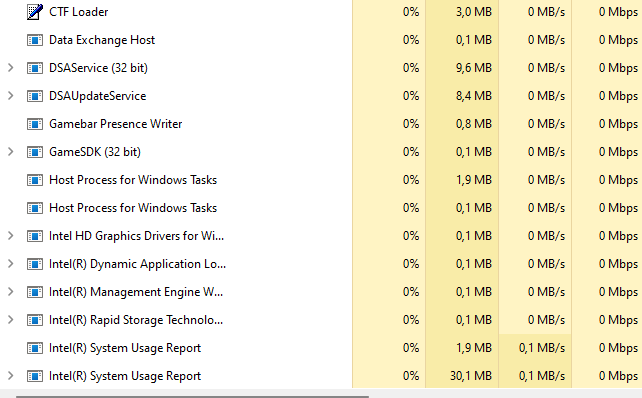Select the Gamebar Presence Writer row
The height and width of the screenshot is (398, 642).
tap(321, 124)
